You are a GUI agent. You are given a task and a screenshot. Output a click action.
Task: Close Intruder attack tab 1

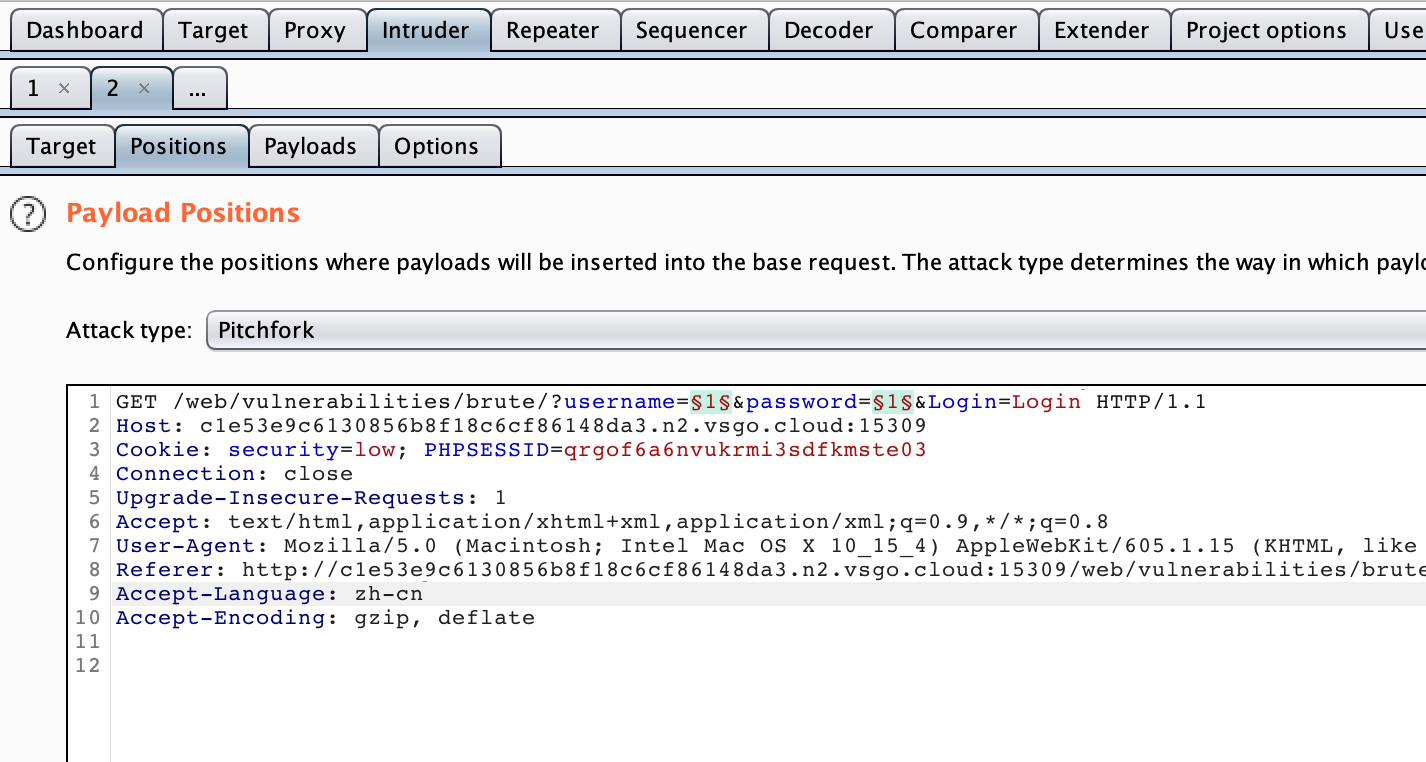click(x=65, y=88)
